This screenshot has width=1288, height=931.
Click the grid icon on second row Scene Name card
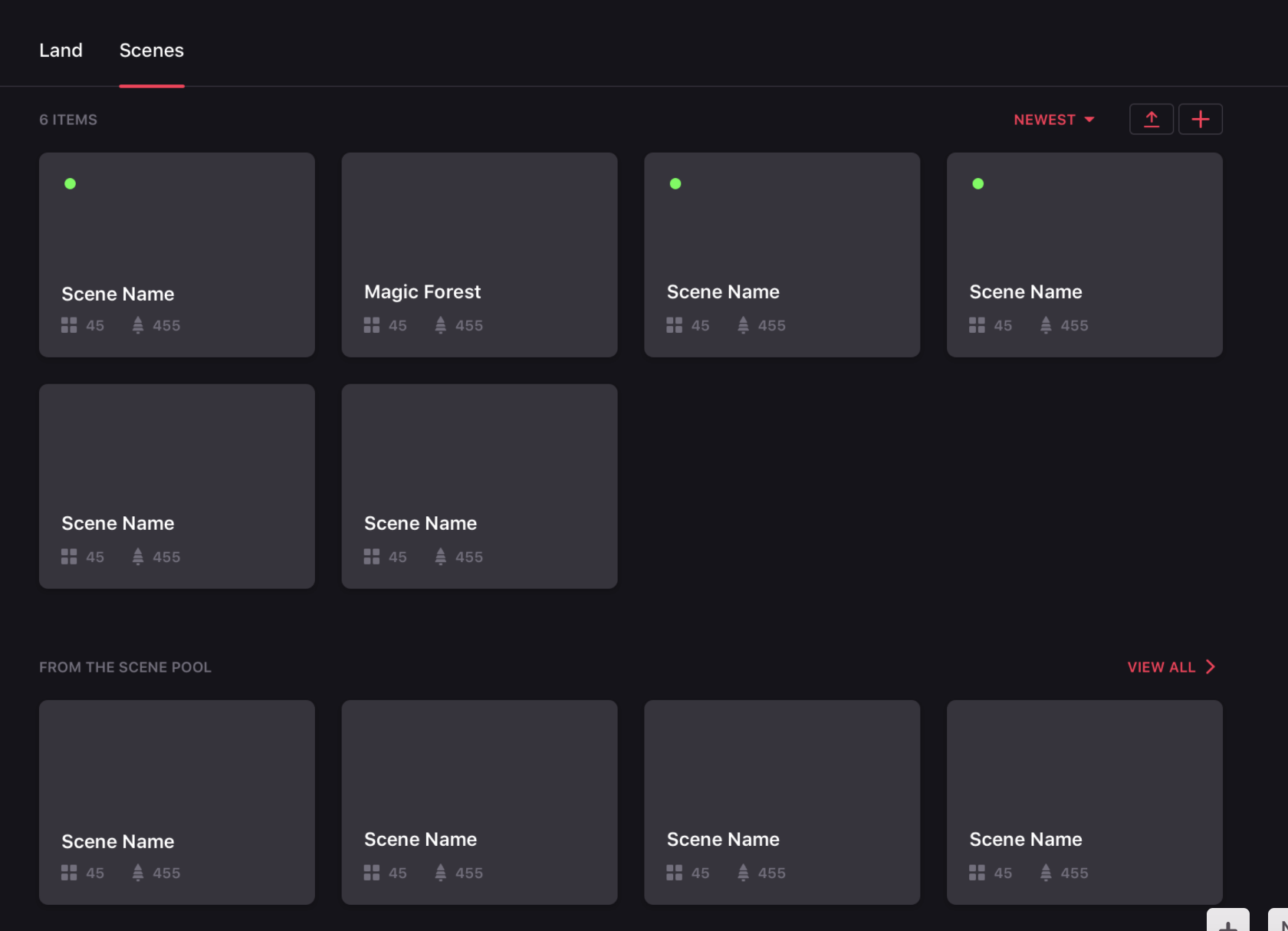point(68,556)
